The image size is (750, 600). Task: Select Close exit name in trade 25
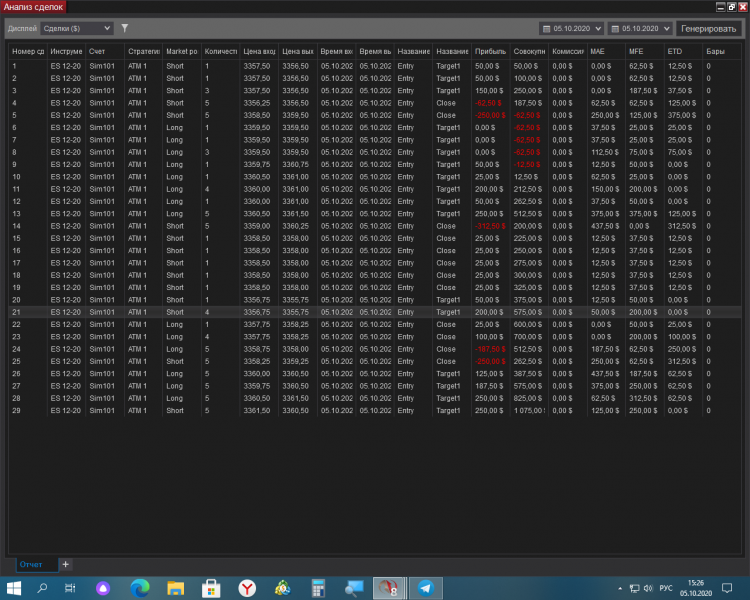pos(446,361)
